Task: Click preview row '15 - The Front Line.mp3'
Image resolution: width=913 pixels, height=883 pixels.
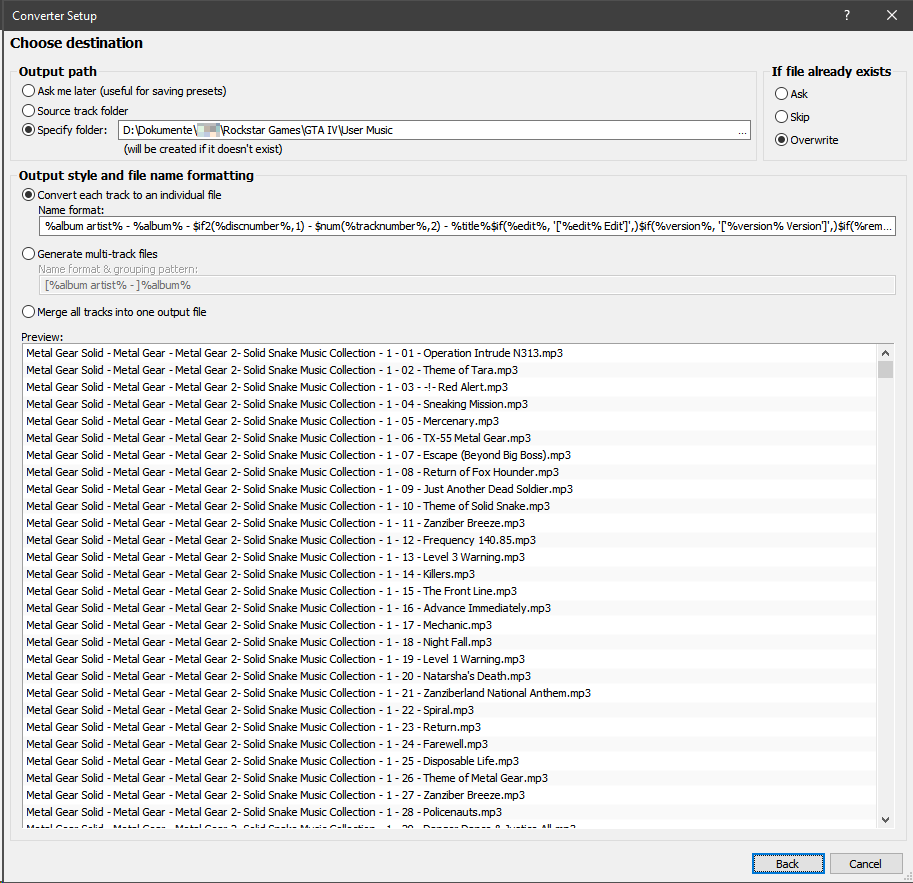Action: click(450, 591)
